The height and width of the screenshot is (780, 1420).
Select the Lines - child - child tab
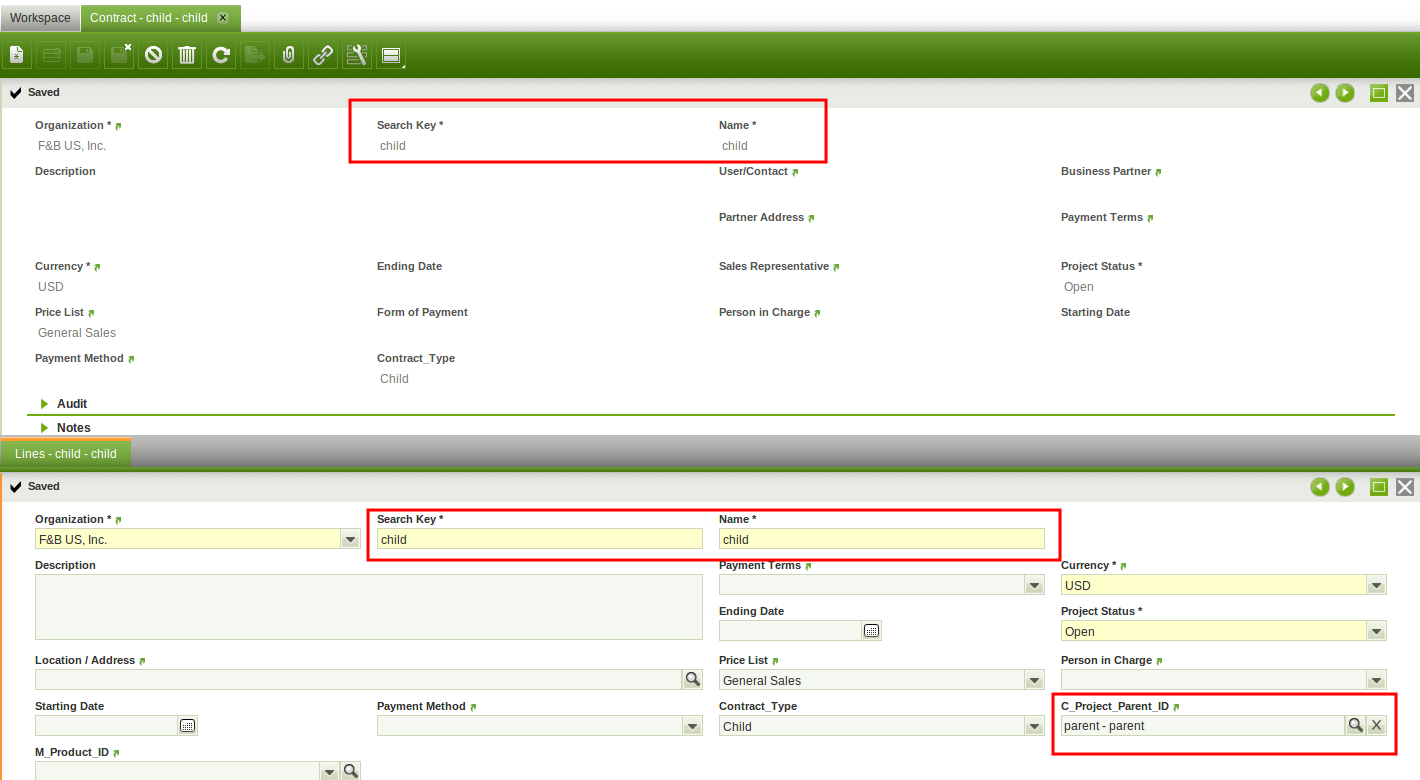coord(66,454)
